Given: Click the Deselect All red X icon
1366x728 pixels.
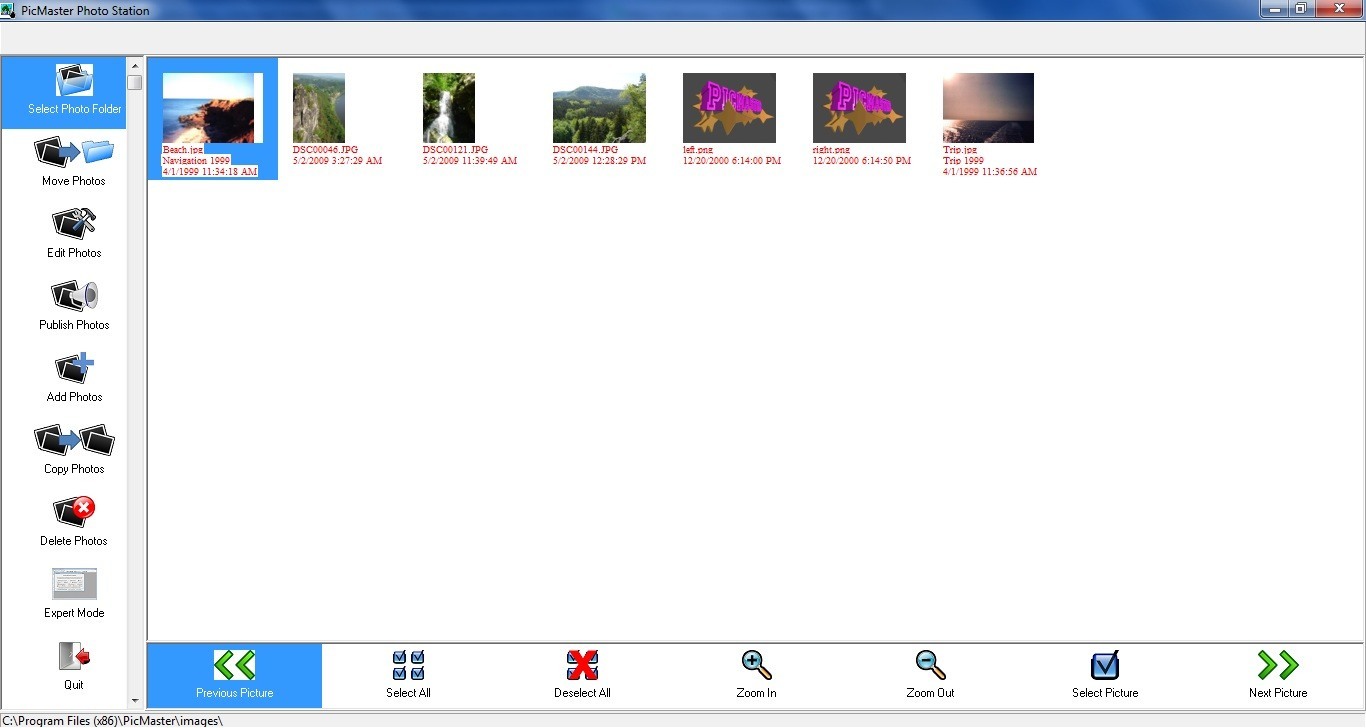Looking at the screenshot, I should click(582, 665).
